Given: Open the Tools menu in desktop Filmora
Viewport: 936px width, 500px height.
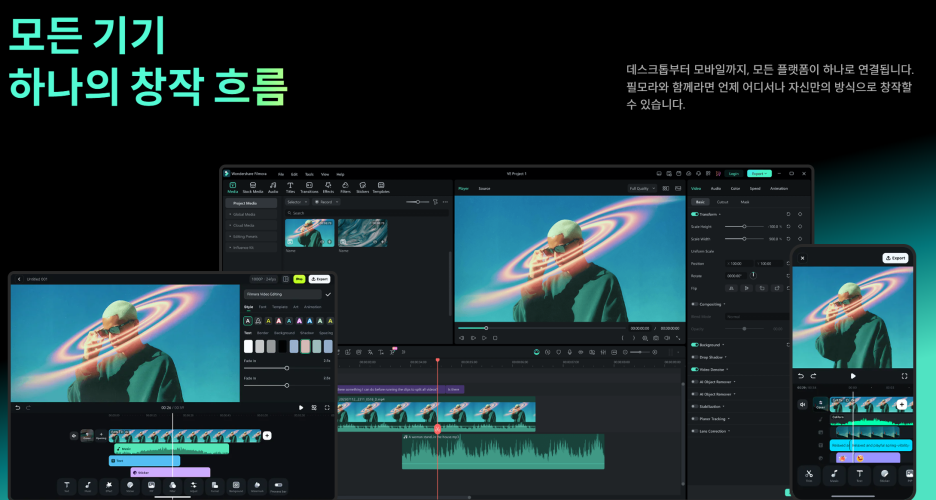Looking at the screenshot, I should (309, 174).
